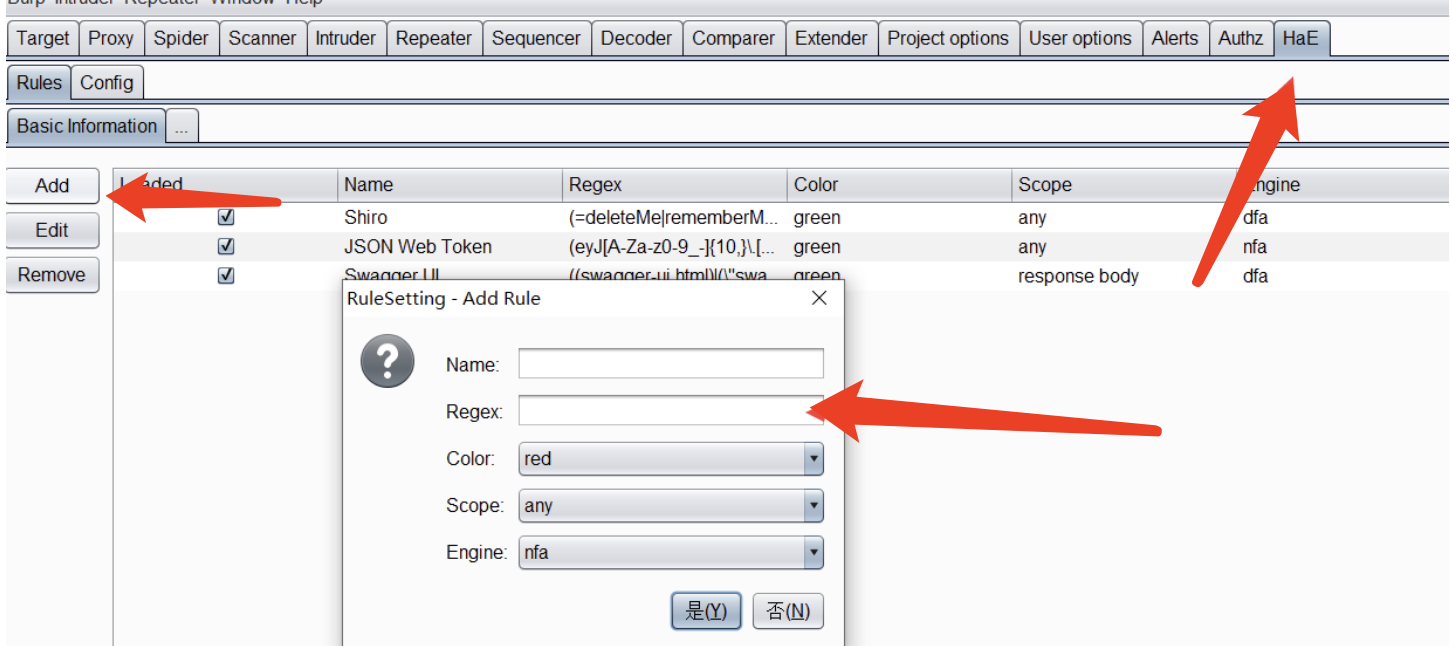Click the ... tab to add rule group
1450x646 pixels.
[x=181, y=127]
